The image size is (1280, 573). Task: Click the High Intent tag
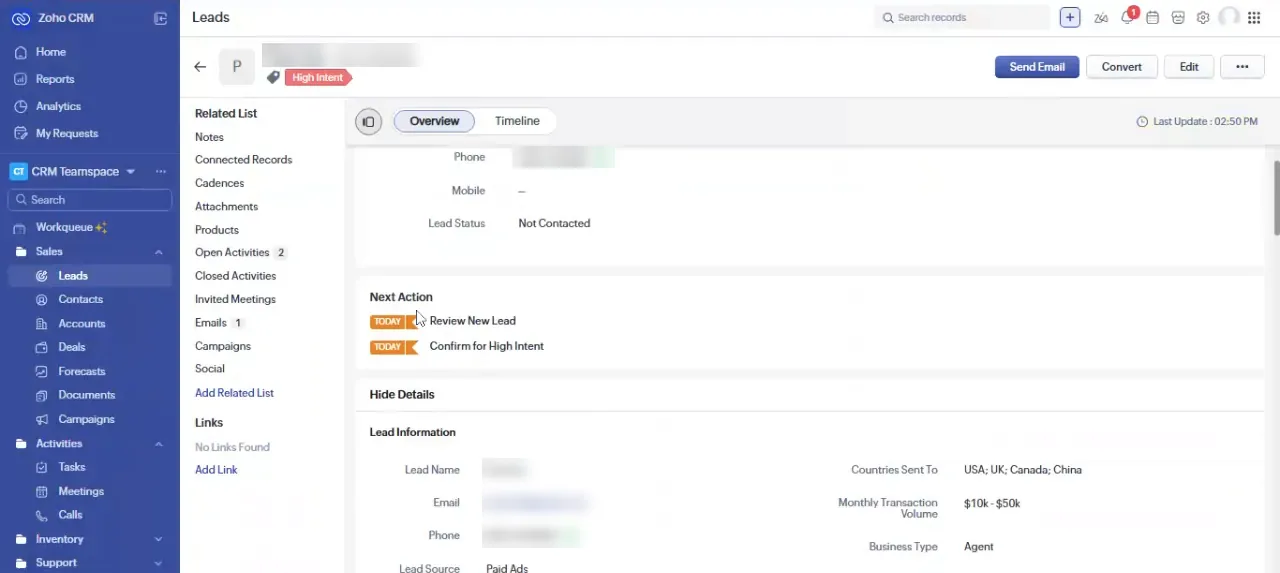[x=318, y=77]
